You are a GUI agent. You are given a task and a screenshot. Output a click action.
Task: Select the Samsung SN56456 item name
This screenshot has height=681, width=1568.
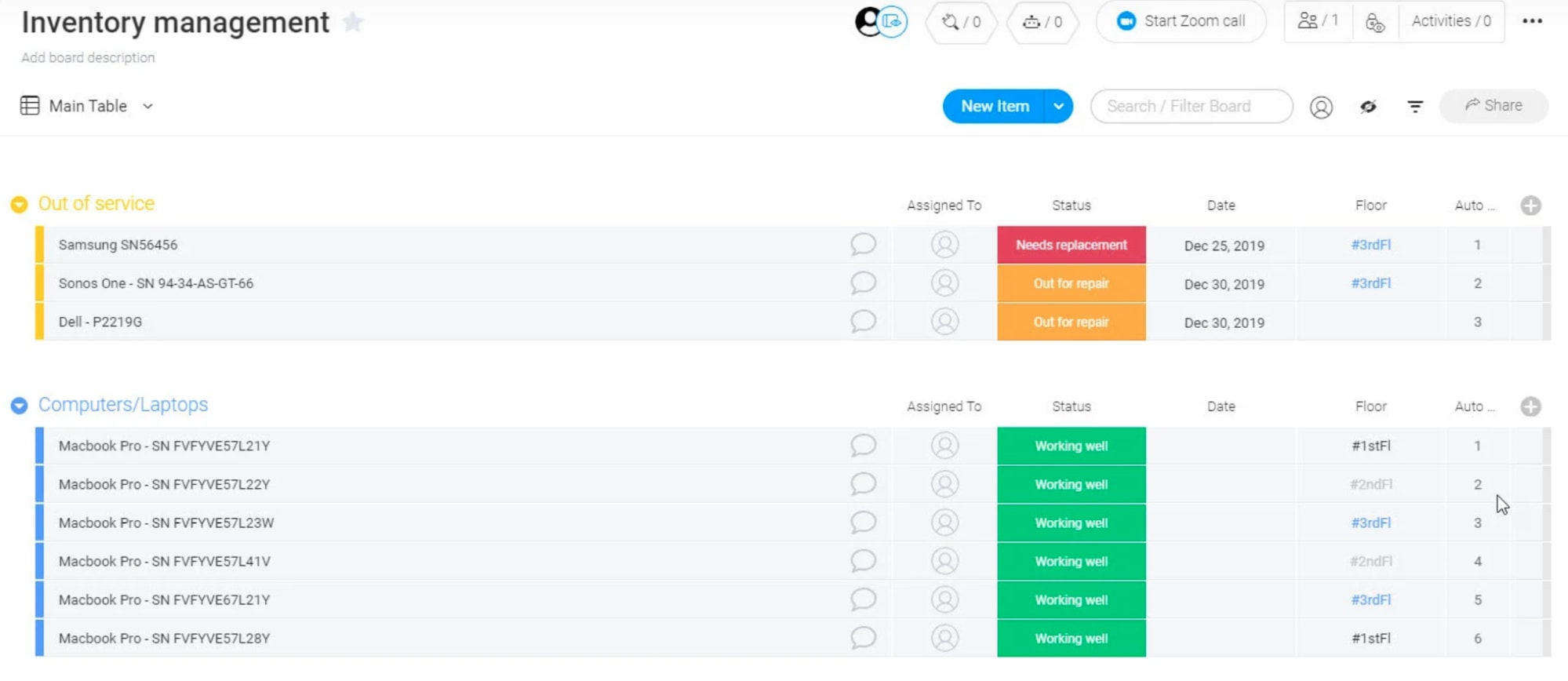[x=118, y=245]
